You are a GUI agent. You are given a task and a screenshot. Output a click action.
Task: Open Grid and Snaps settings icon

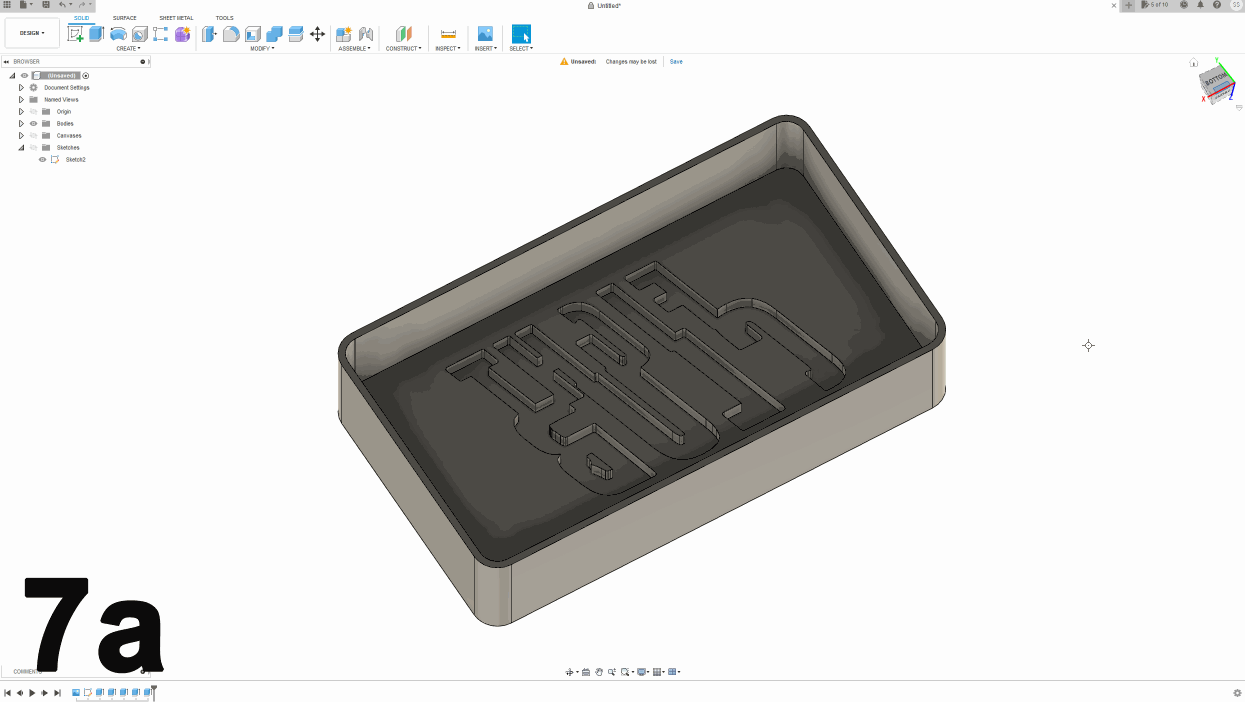657,671
